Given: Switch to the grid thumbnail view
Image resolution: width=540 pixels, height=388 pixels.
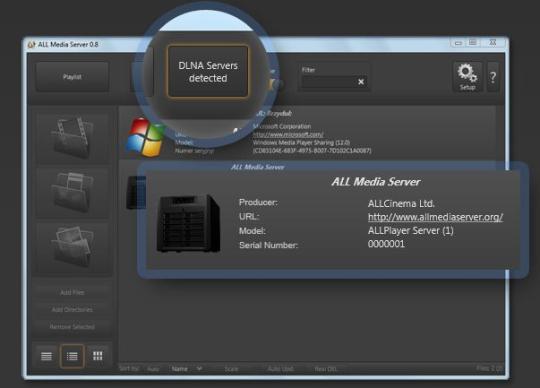Looking at the screenshot, I should click(98, 356).
